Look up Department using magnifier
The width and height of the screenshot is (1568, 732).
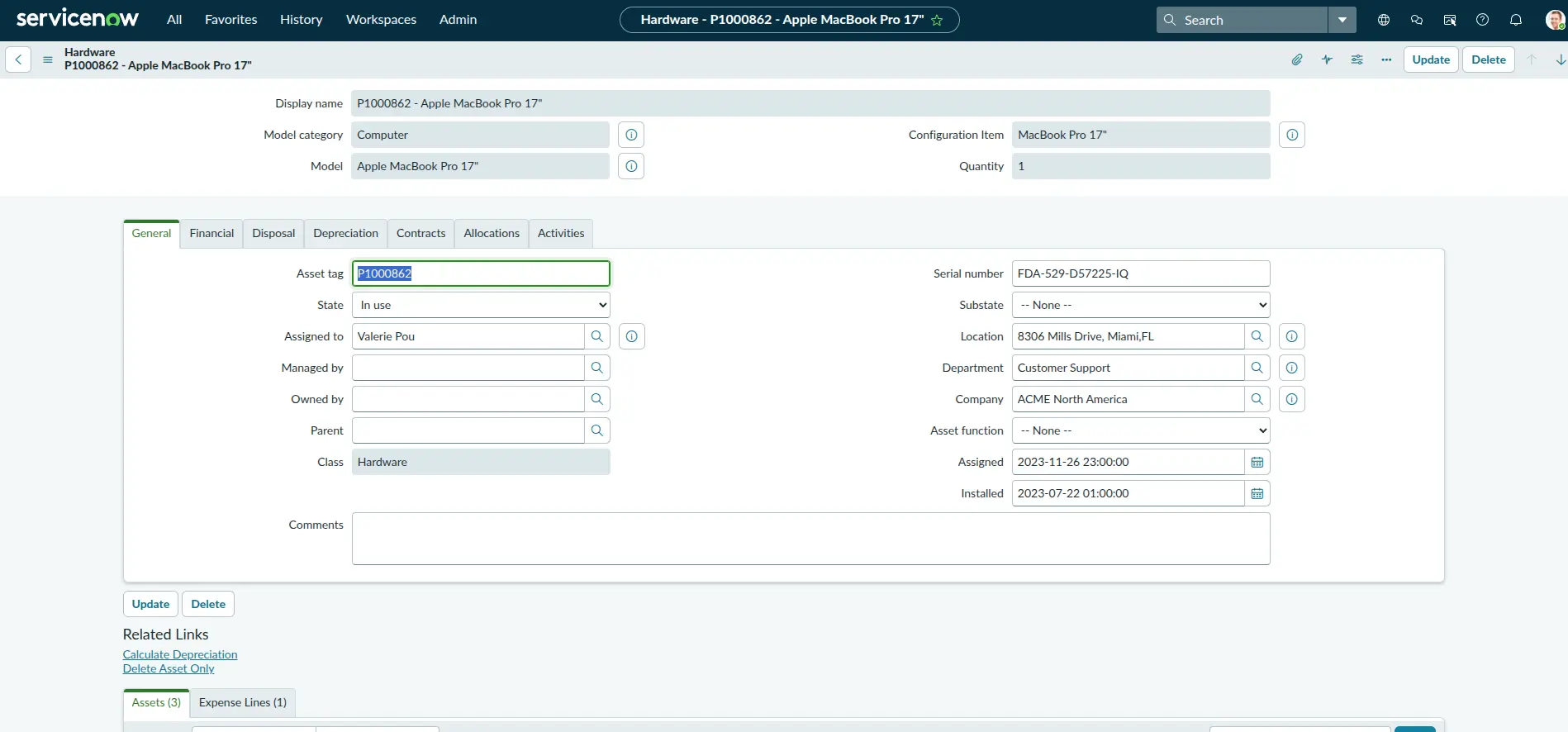point(1257,368)
